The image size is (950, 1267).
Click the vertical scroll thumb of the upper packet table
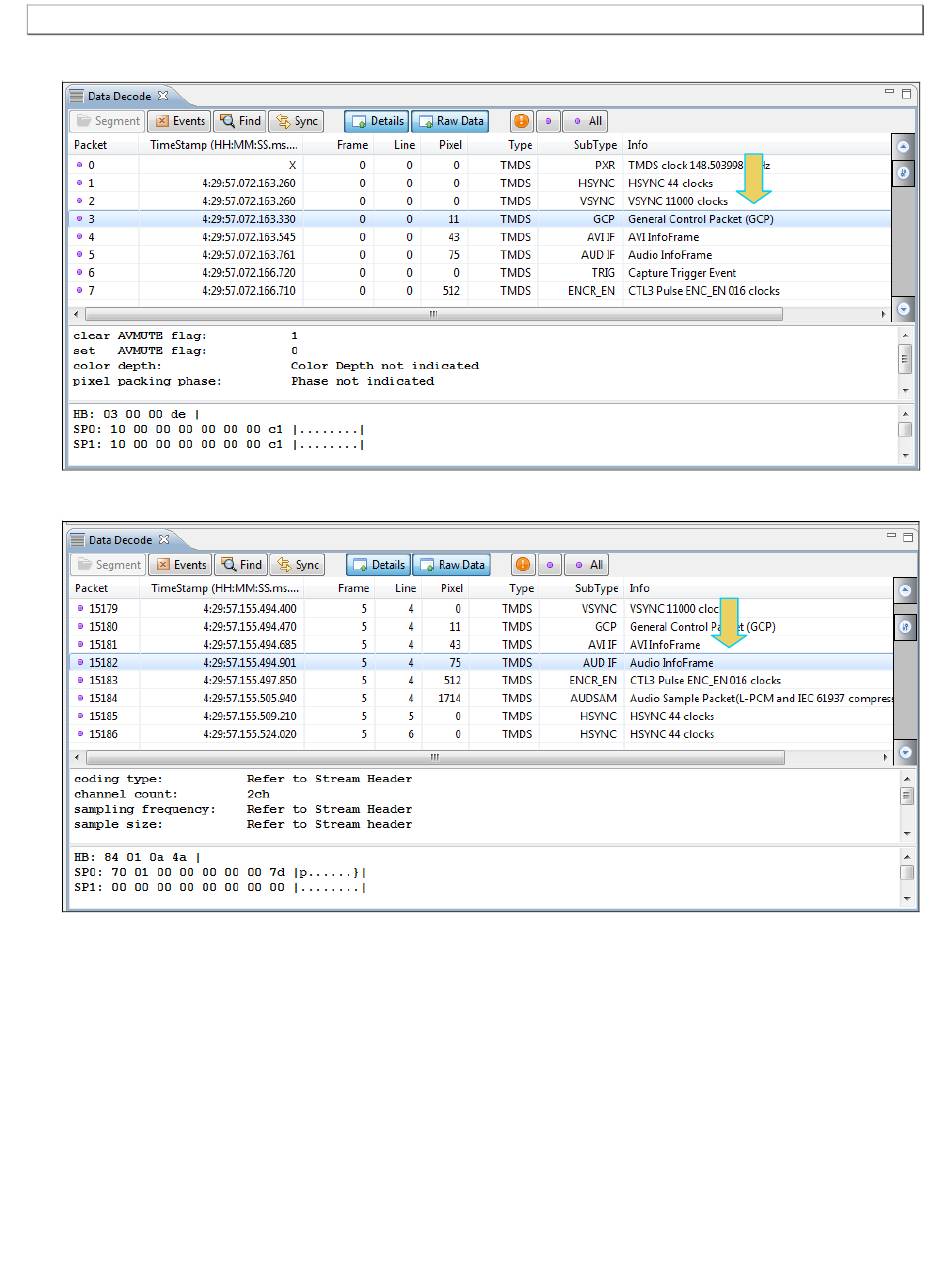click(904, 172)
